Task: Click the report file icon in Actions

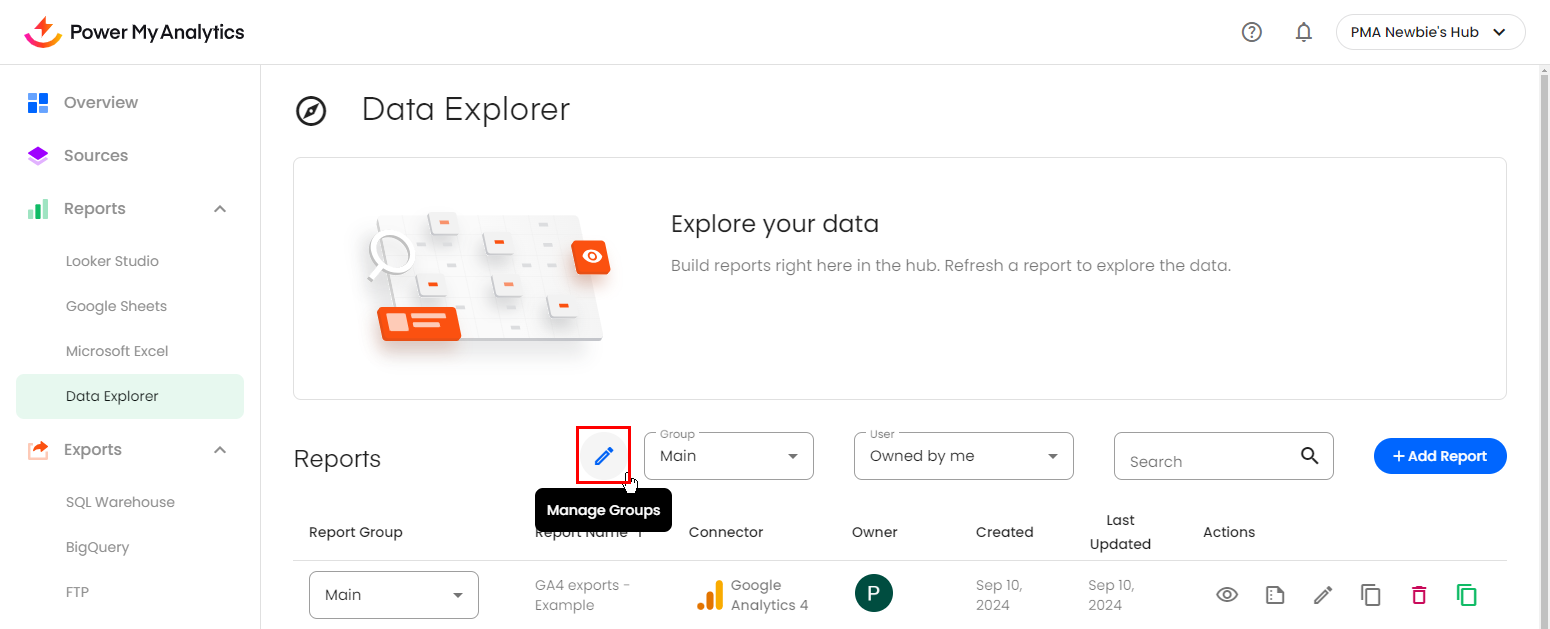Action: [x=1274, y=595]
